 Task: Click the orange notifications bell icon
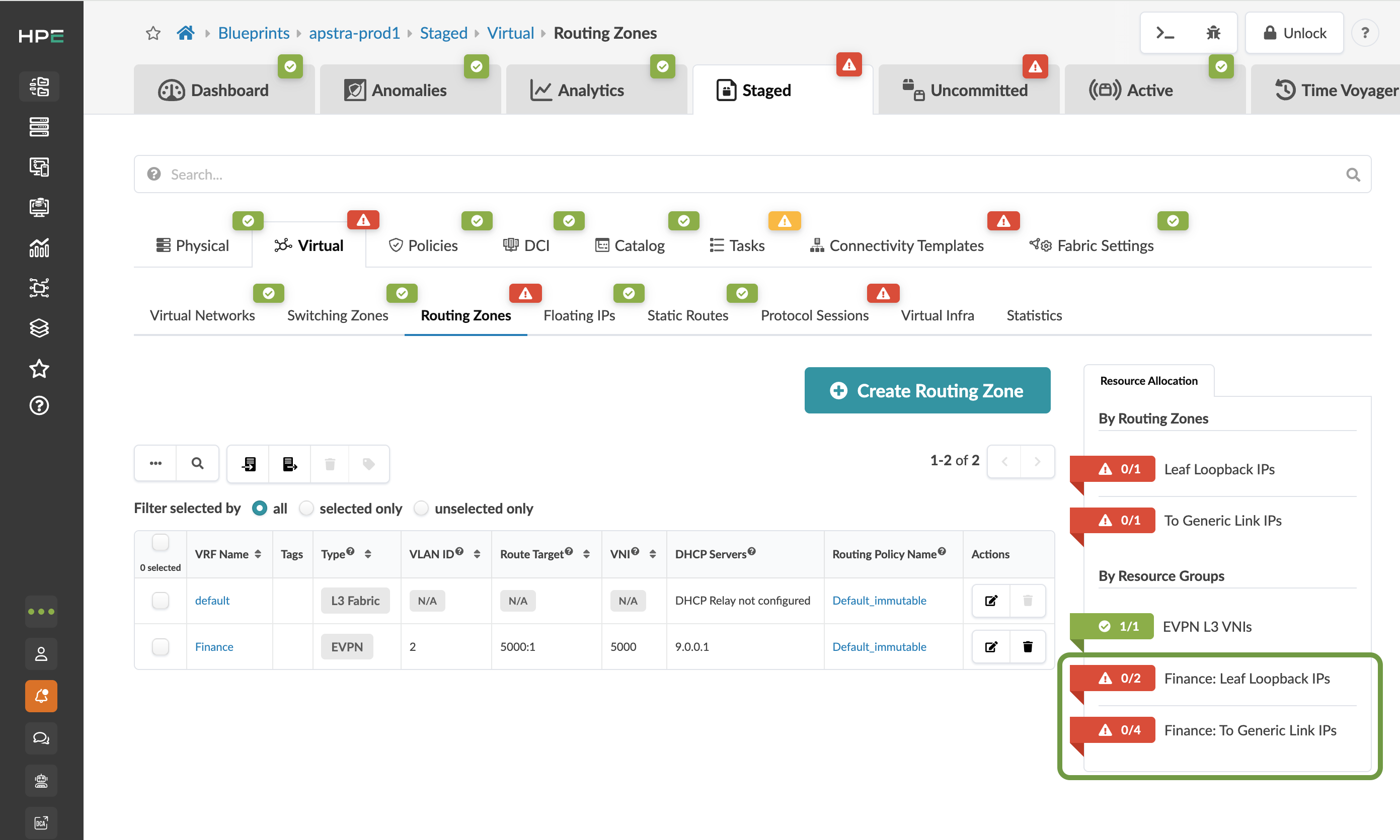coord(41,696)
